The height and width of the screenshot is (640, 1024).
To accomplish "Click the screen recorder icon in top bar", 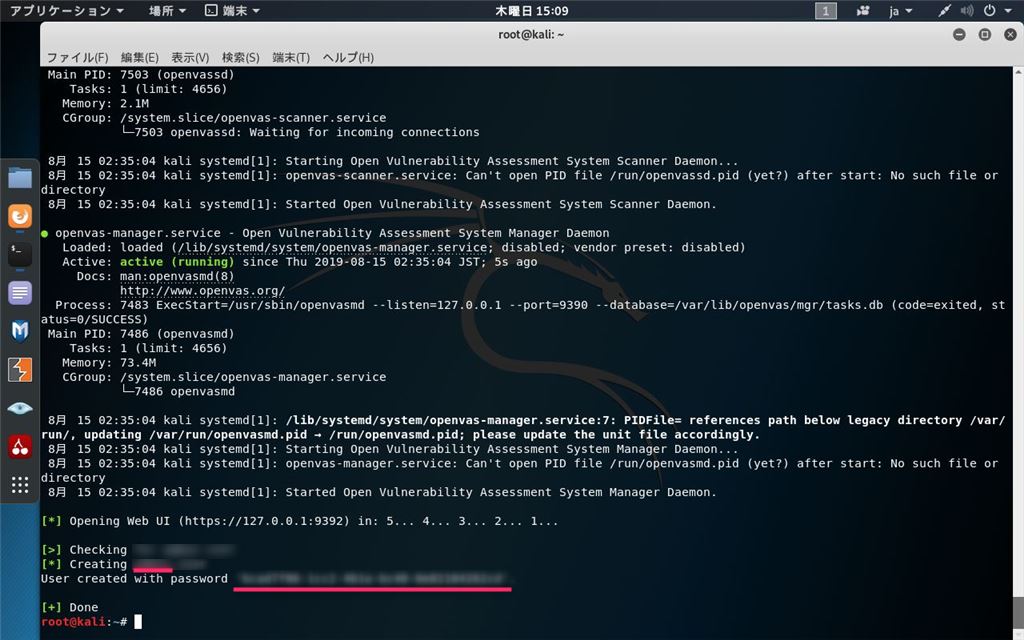I will coord(863,10).
